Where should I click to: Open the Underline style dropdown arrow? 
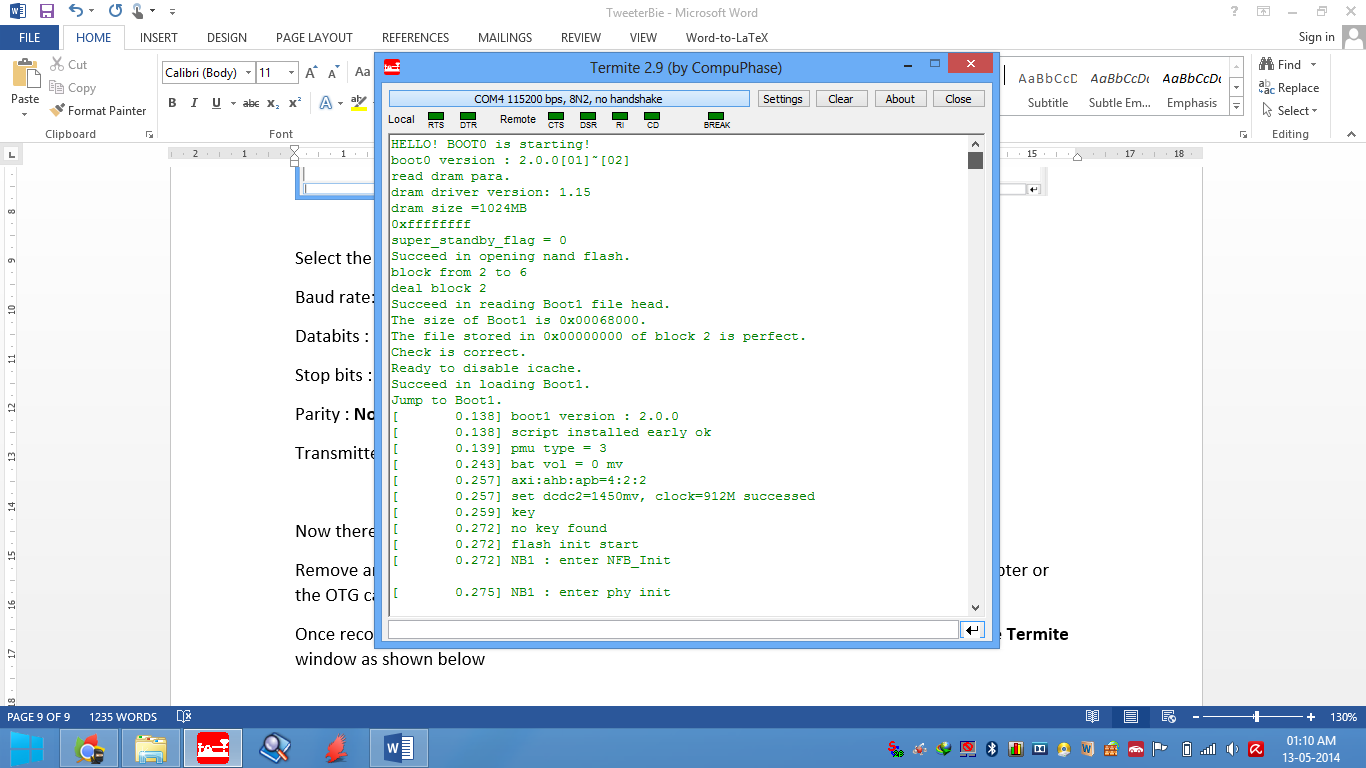coord(233,103)
